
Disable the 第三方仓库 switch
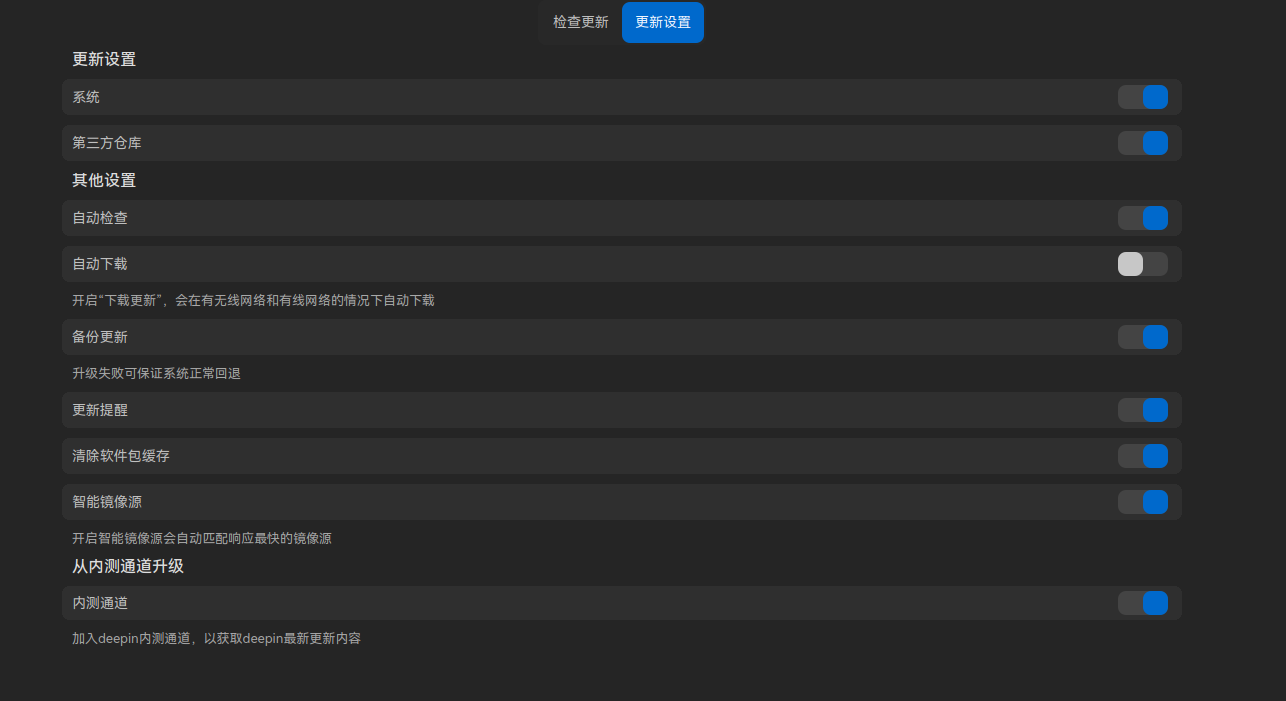point(1143,143)
